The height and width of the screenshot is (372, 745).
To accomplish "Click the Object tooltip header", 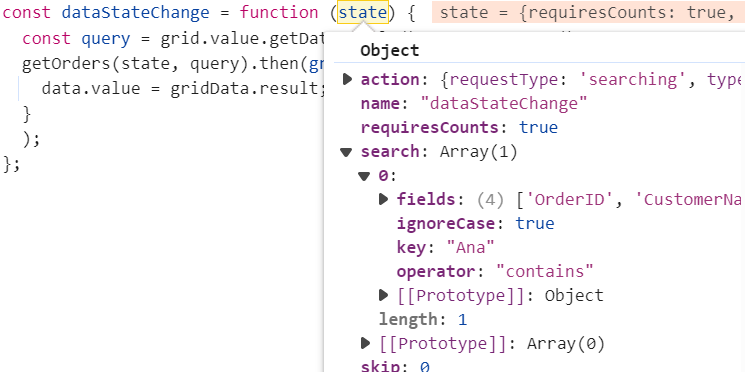I will point(390,50).
